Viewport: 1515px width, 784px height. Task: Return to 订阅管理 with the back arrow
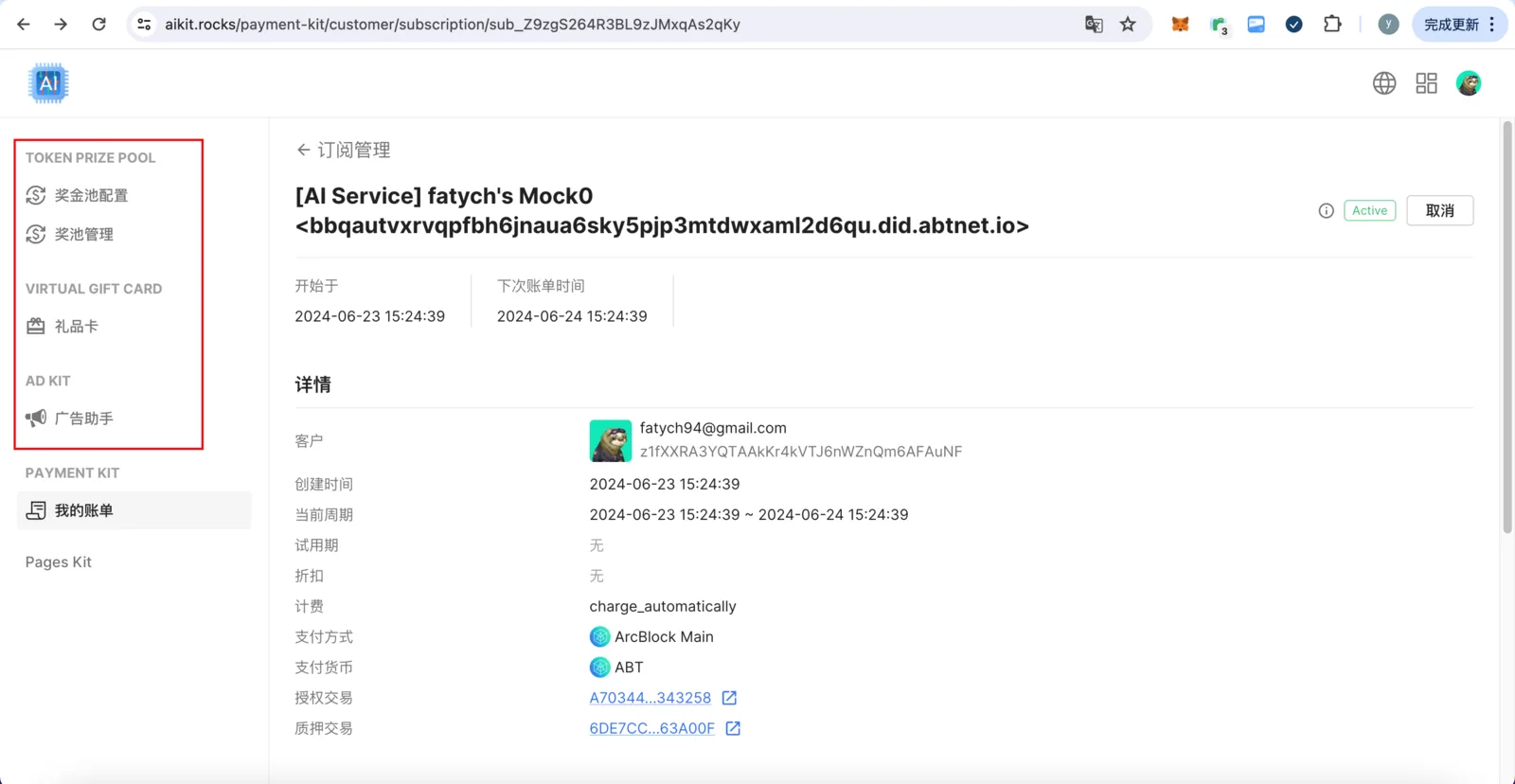pos(343,150)
